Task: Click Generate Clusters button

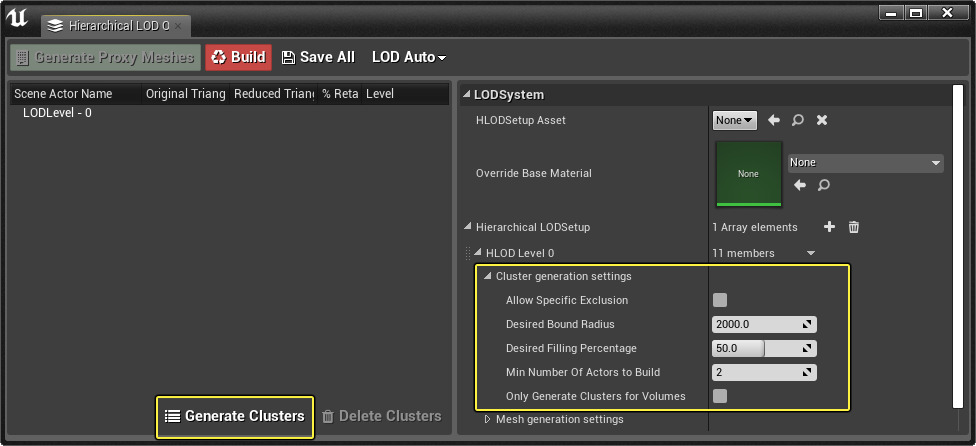Action: 235,416
